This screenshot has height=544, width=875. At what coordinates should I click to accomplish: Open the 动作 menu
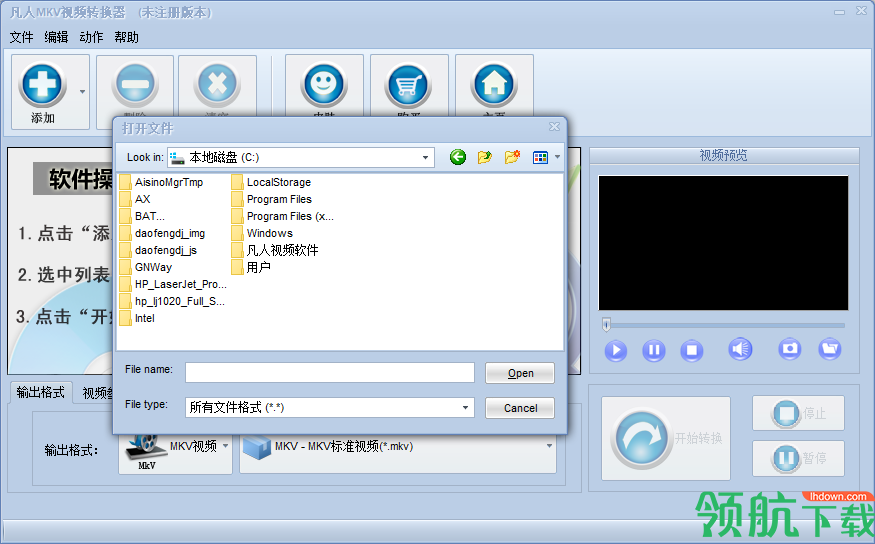click(x=91, y=37)
